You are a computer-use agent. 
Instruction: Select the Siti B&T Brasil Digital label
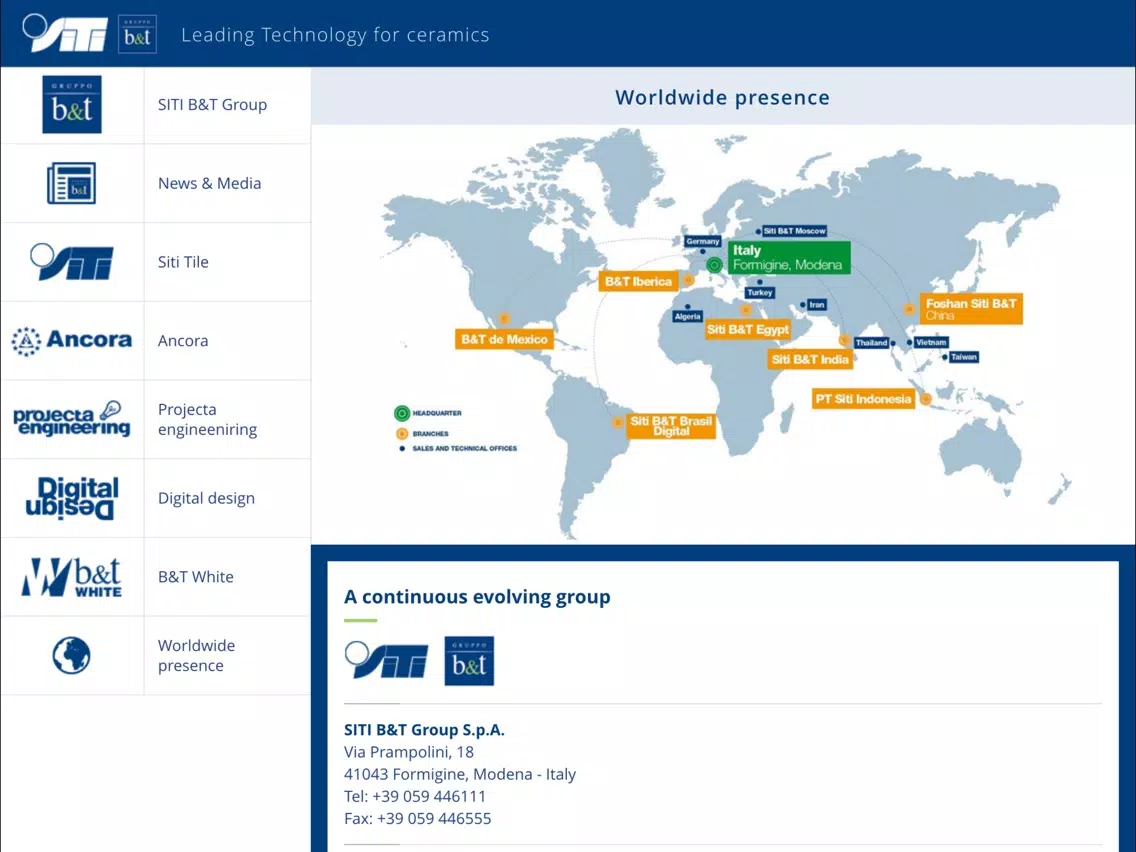pos(671,426)
